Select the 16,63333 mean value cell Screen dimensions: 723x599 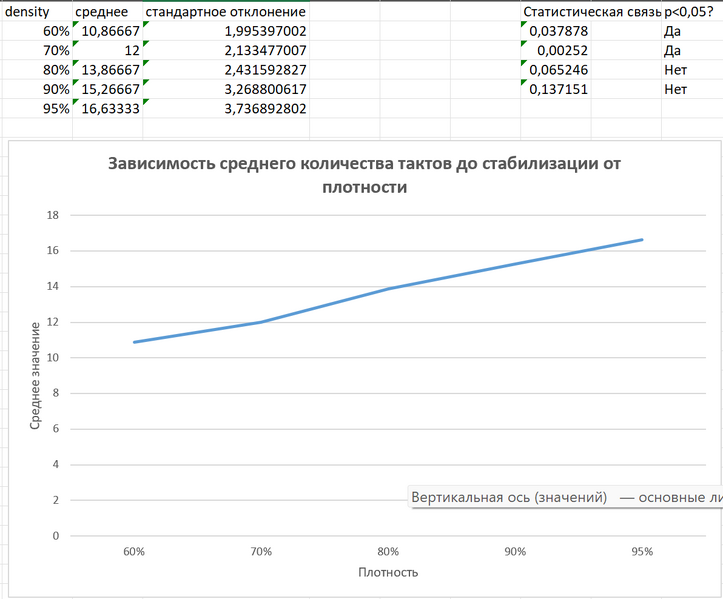107,109
